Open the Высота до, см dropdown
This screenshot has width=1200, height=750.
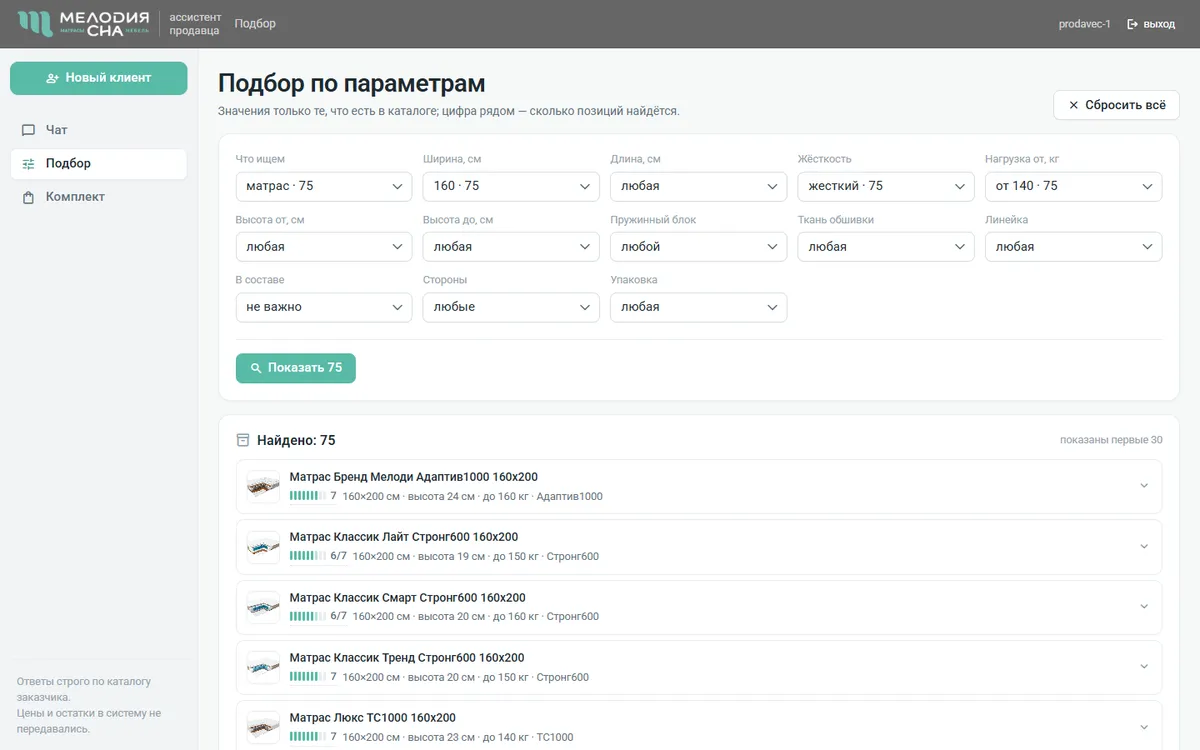tap(511, 247)
